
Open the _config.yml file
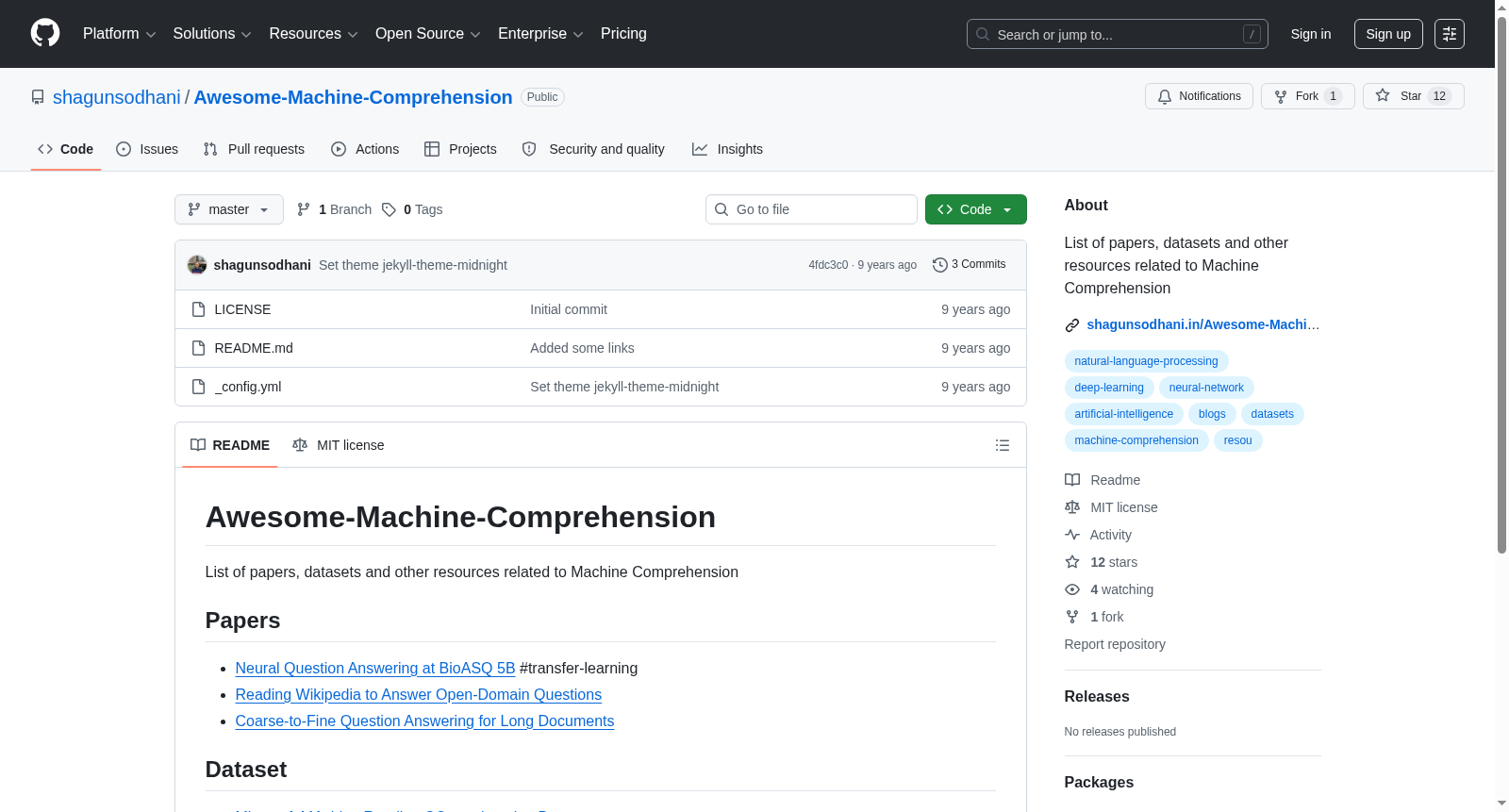tap(248, 387)
